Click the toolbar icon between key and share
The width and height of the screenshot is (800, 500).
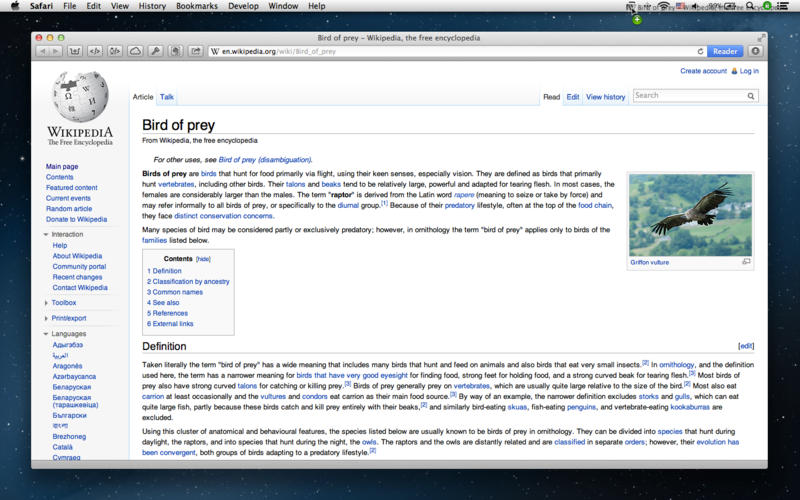[176, 52]
